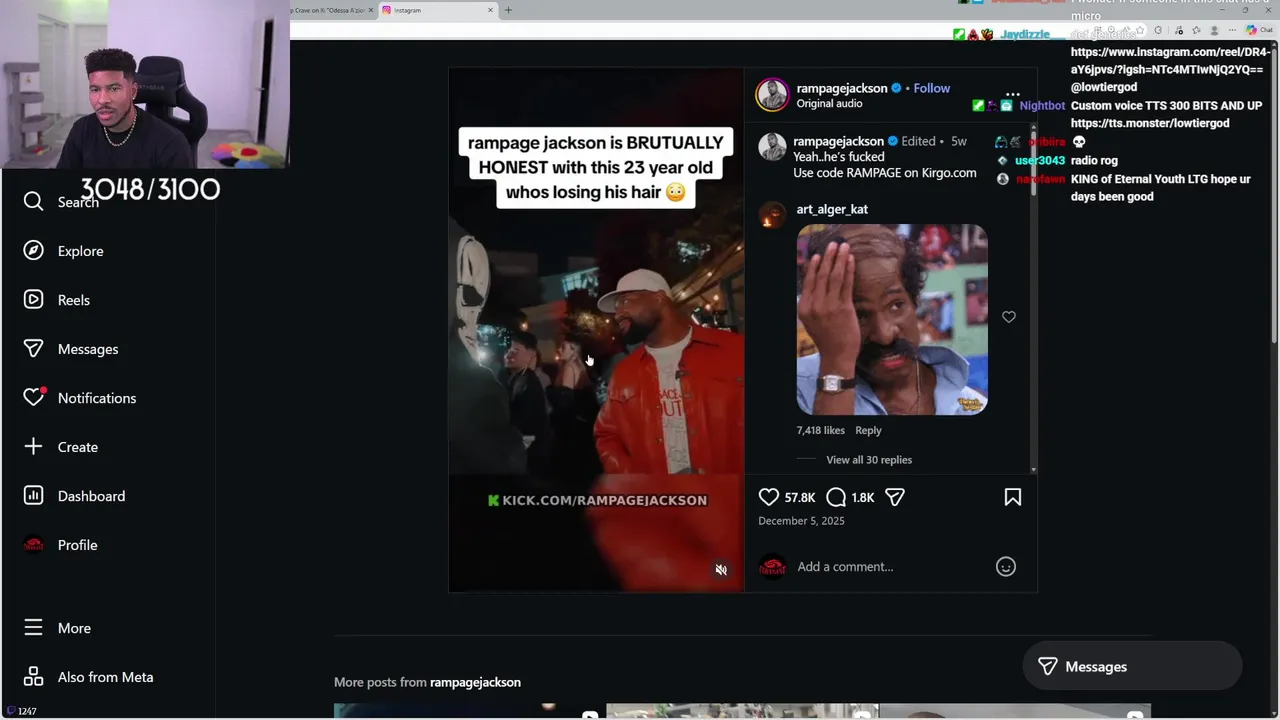Viewport: 1280px width, 720px height.
Task: Click the 57.8K likes count
Action: click(x=800, y=497)
